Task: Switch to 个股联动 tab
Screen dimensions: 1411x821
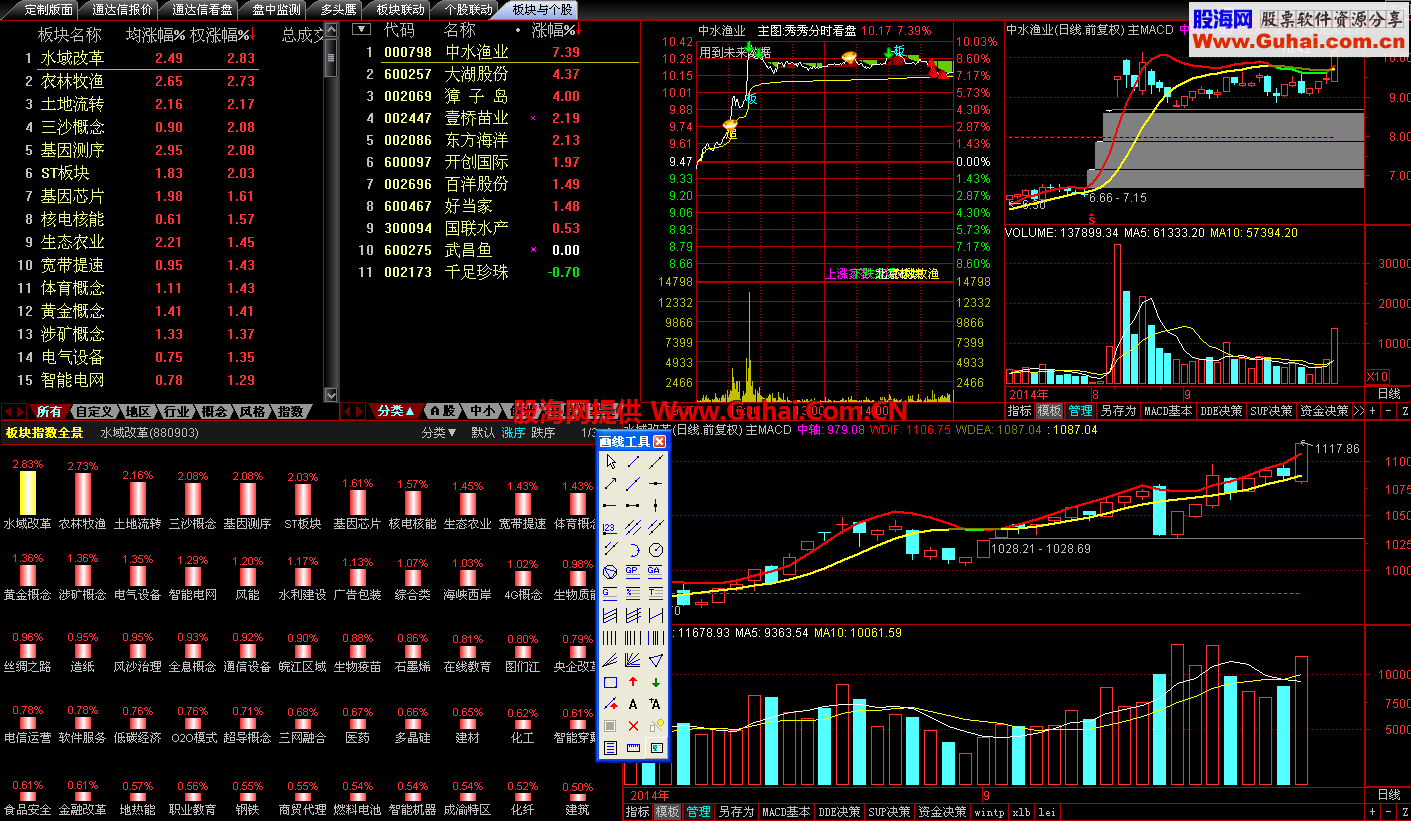Action: click(468, 9)
